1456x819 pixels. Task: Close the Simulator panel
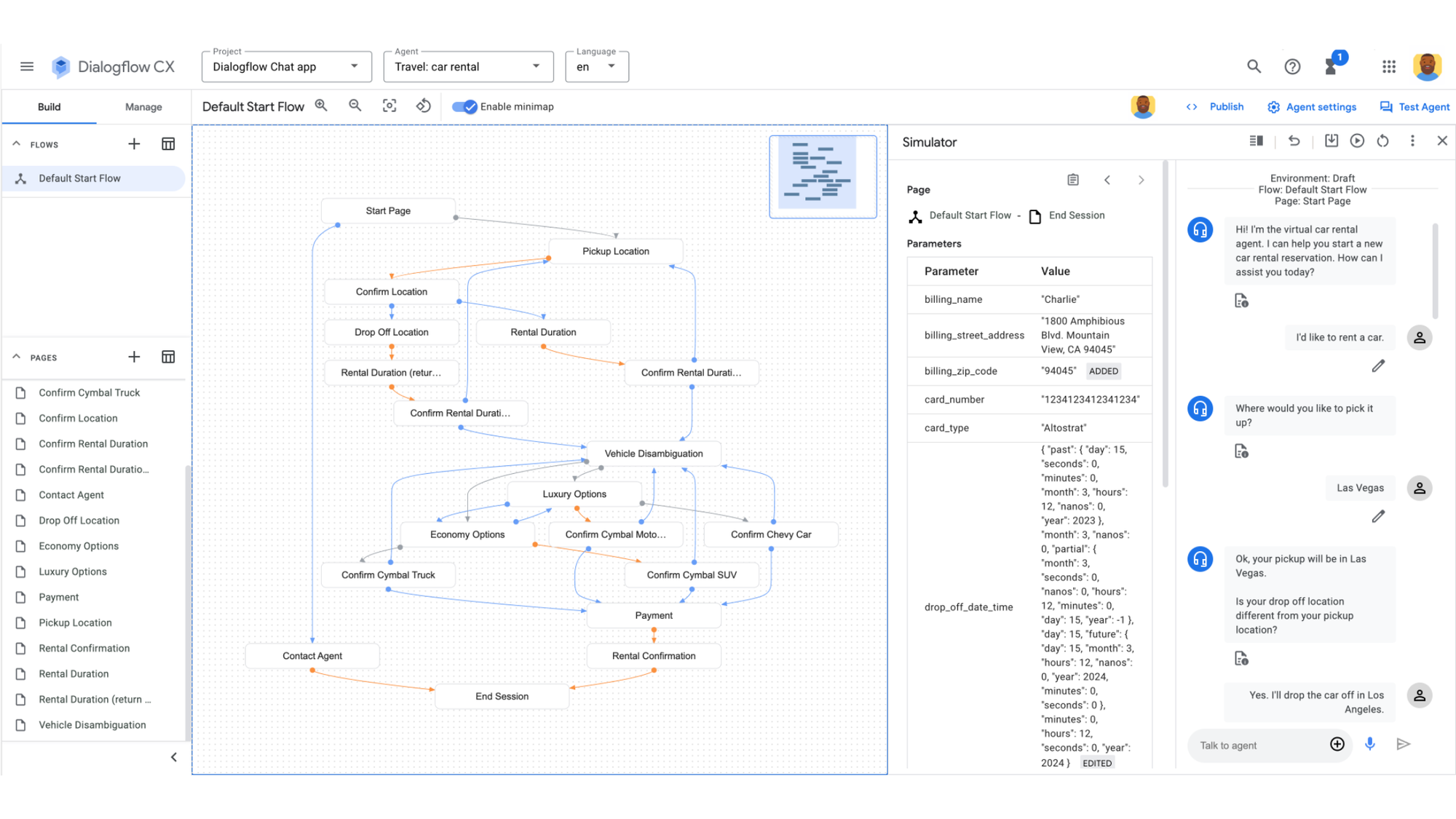(1442, 141)
